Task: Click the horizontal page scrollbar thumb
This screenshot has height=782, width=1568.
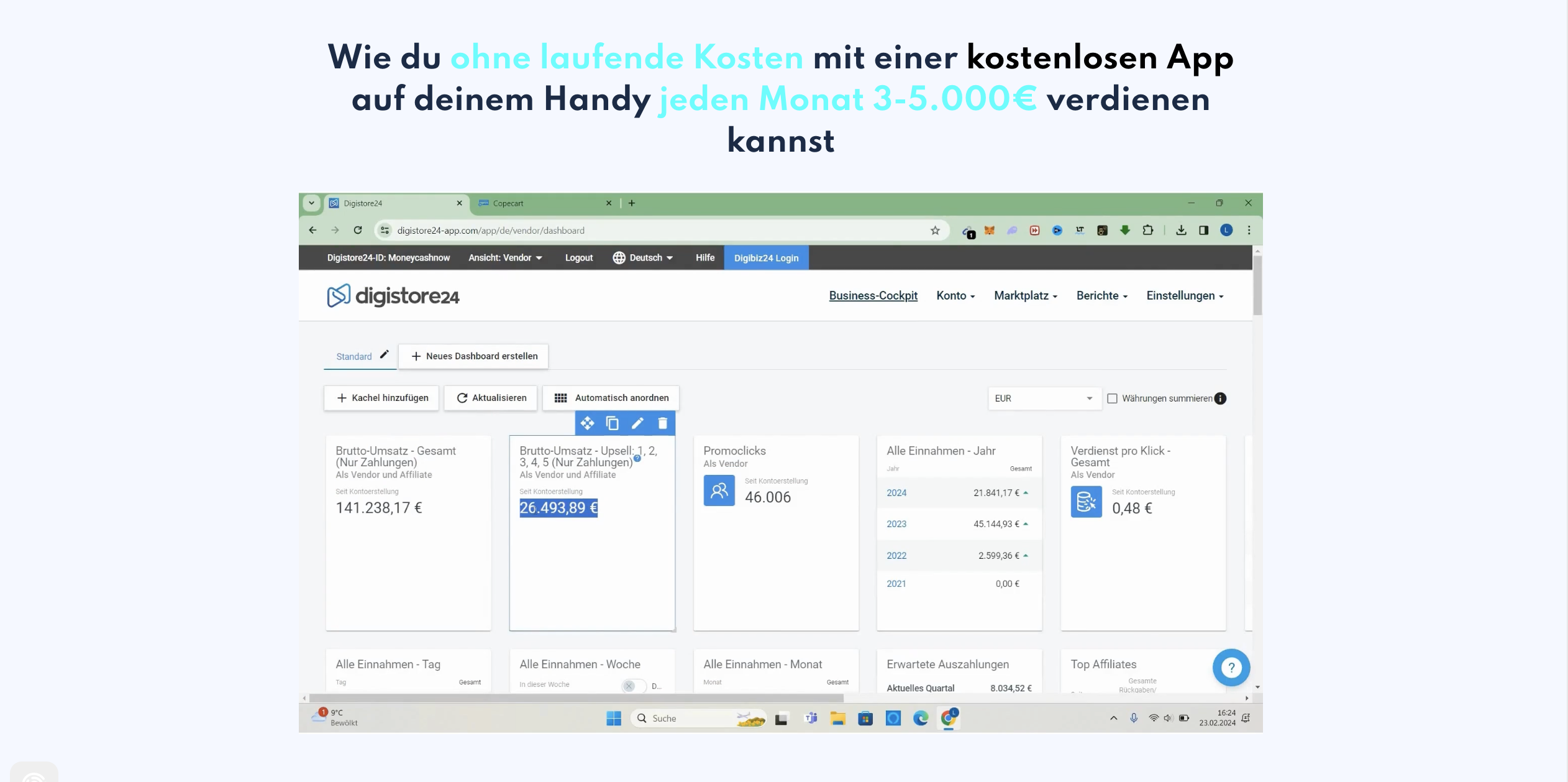Action: click(576, 698)
